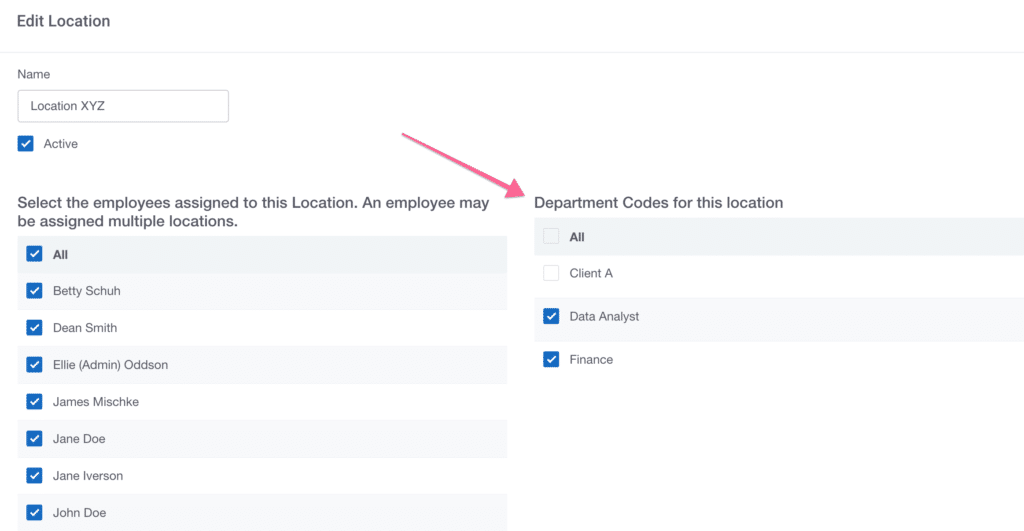
Task: Click the Client A label text
Action: (x=591, y=273)
